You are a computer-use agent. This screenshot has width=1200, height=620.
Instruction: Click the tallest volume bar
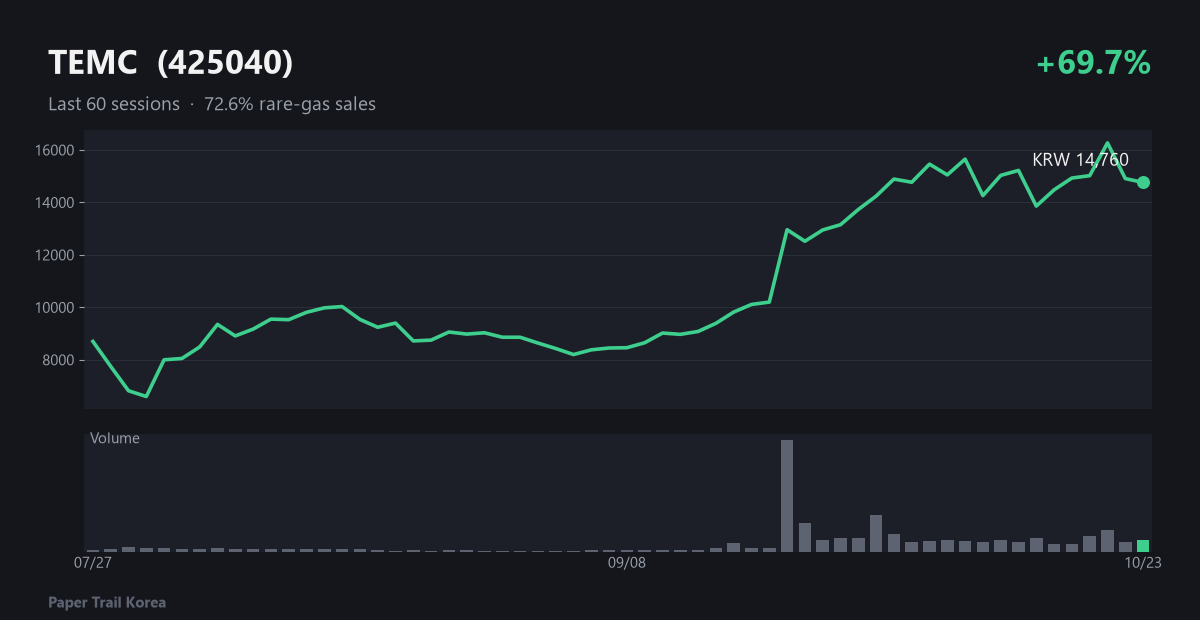pyautogui.click(x=787, y=496)
